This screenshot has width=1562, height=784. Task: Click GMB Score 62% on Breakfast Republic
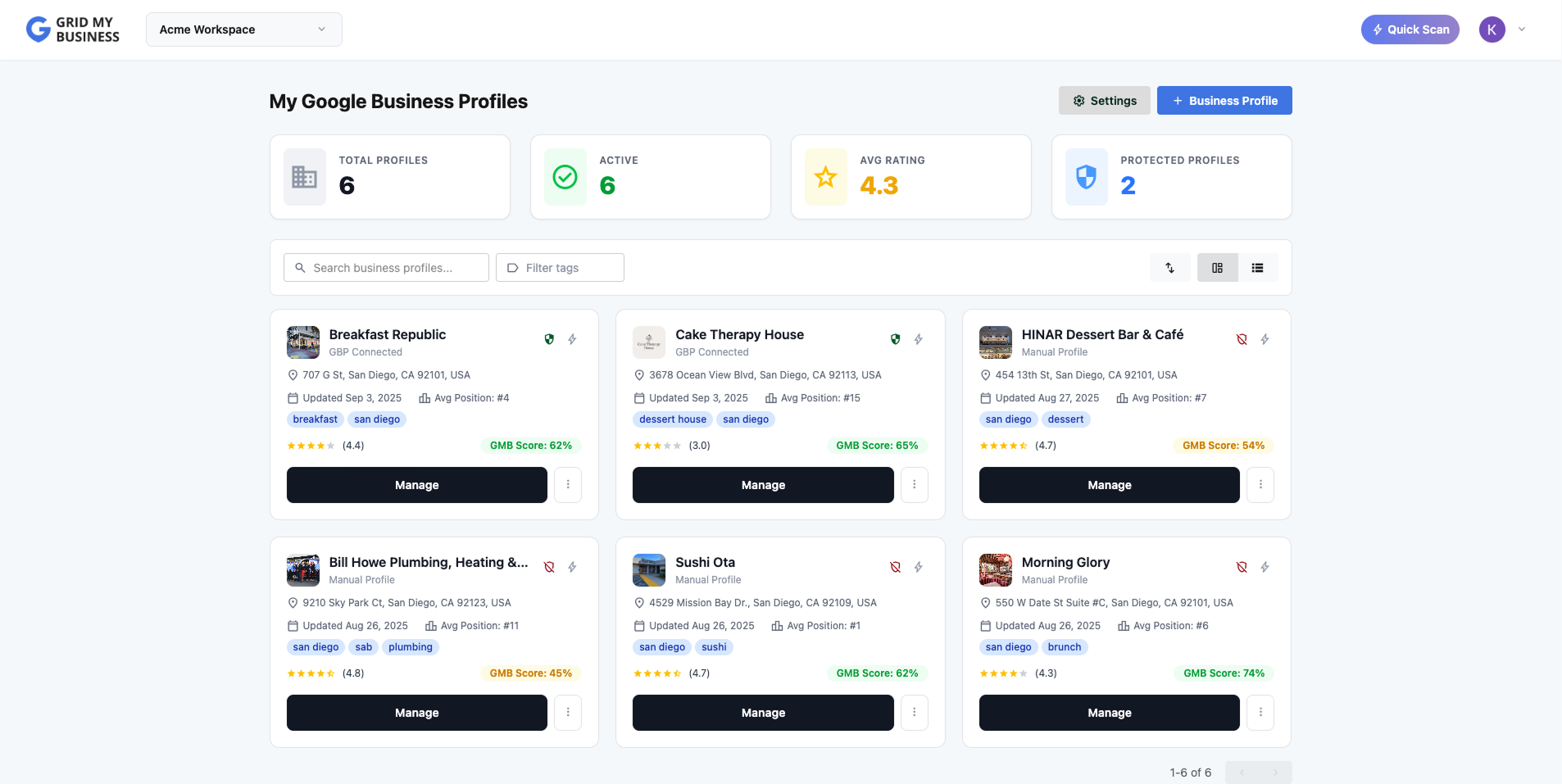[x=531, y=446]
